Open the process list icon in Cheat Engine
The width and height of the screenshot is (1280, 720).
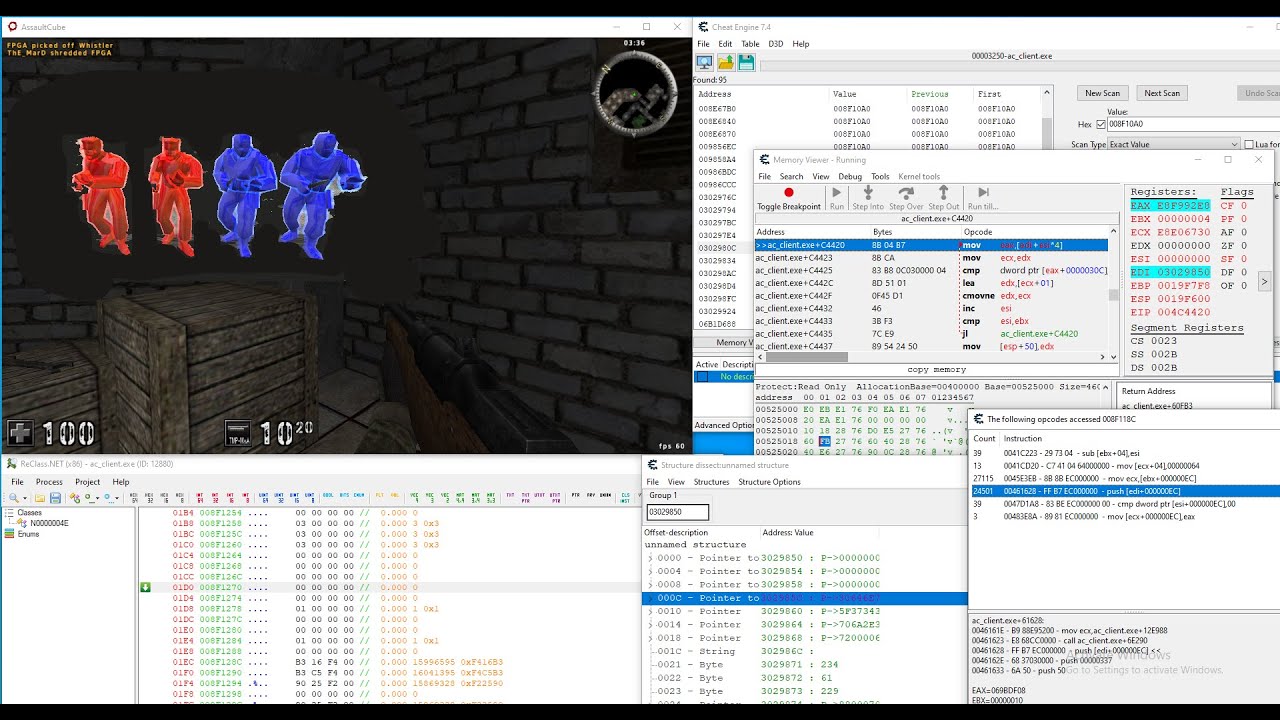pyautogui.click(x=705, y=62)
